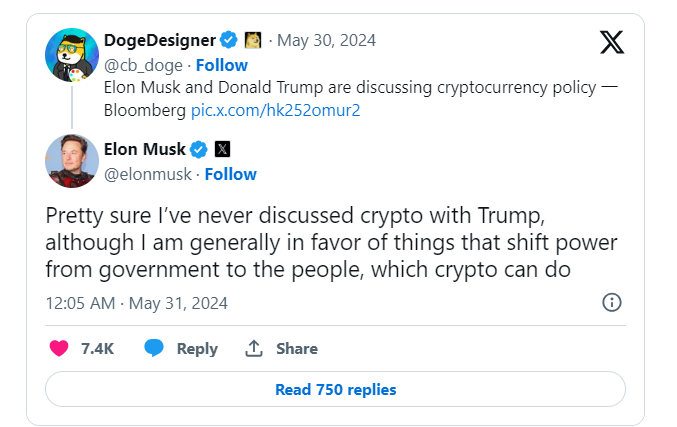Screen dimensions: 677x427
Task: Click the X affiliation badge beside Elon Musk
Action: [222, 150]
